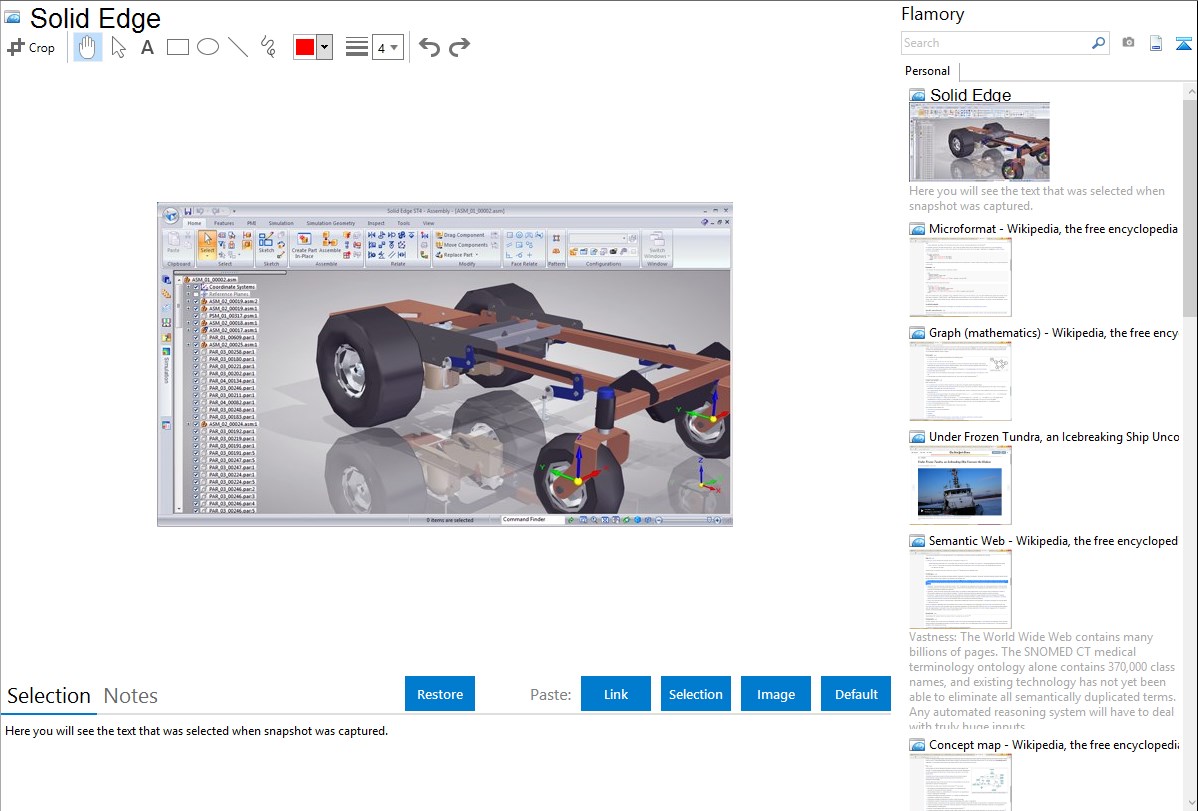Click the Sketch icon in the Solid Edge snapshot
The image size is (1198, 811).
click(x=266, y=243)
